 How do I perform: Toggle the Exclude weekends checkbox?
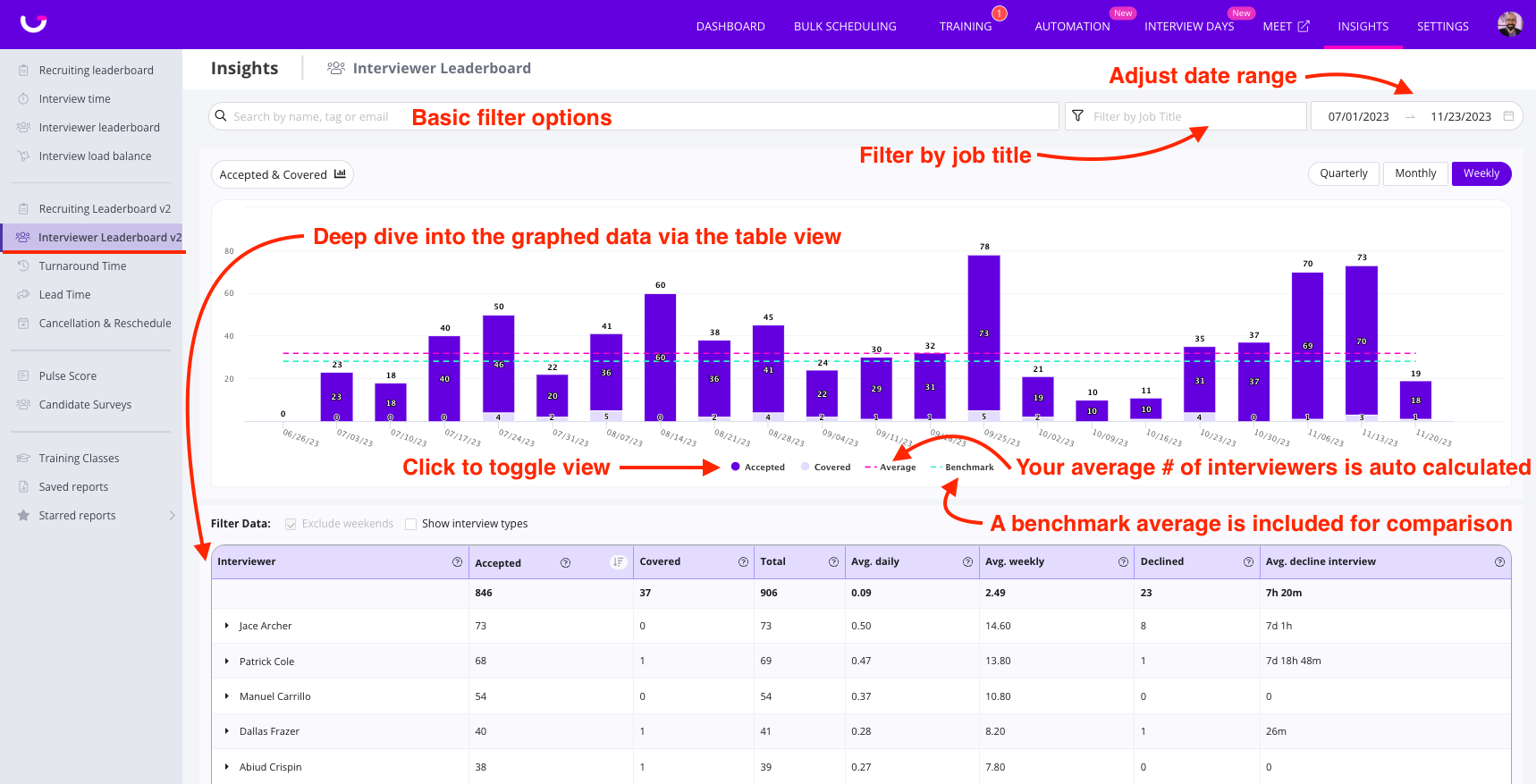pyautogui.click(x=291, y=524)
